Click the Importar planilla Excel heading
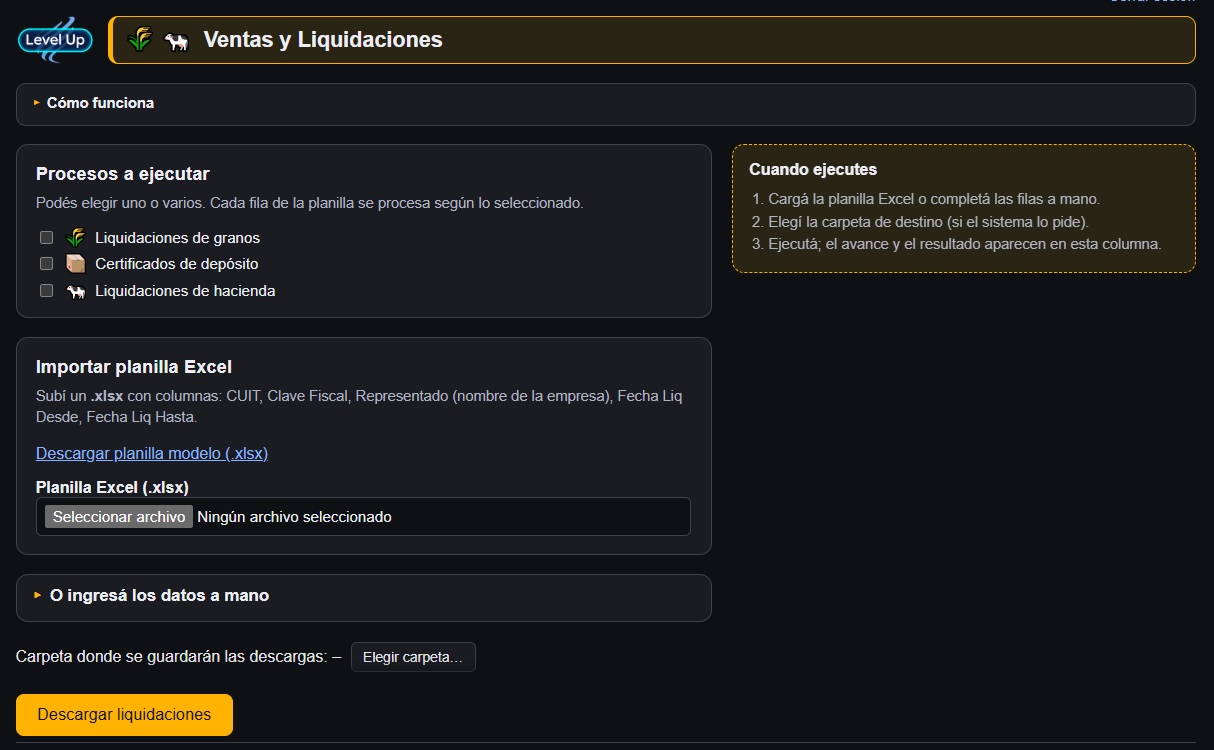Screen dimensions: 1214x750 pos(134,367)
